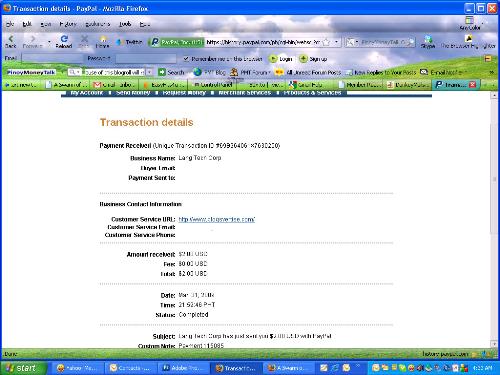The image size is (500, 375).
Task: Open the PinoyMoneyTalk toolbar logo
Action: click(x=31, y=72)
